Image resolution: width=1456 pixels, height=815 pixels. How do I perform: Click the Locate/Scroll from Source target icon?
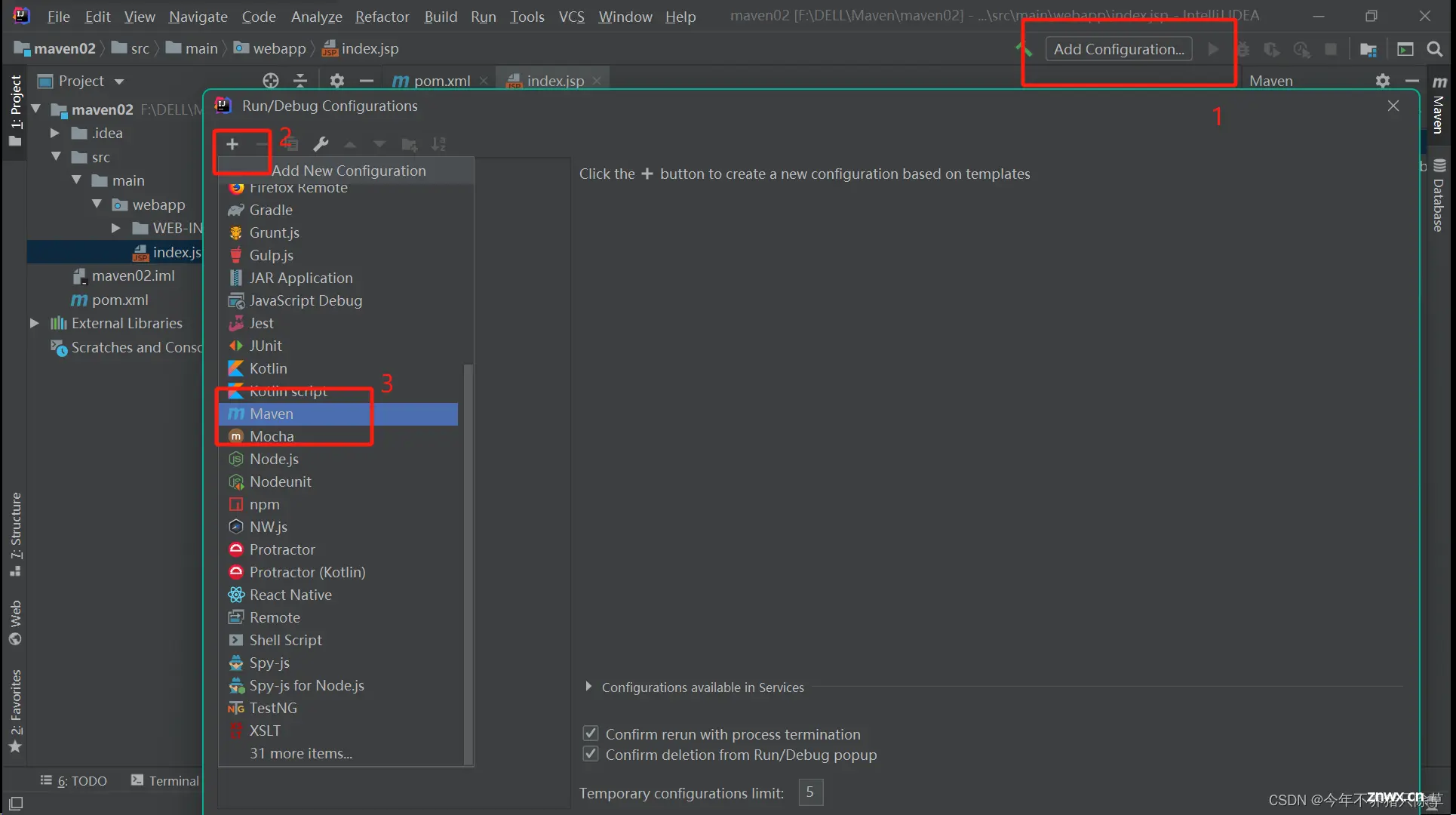(x=271, y=81)
